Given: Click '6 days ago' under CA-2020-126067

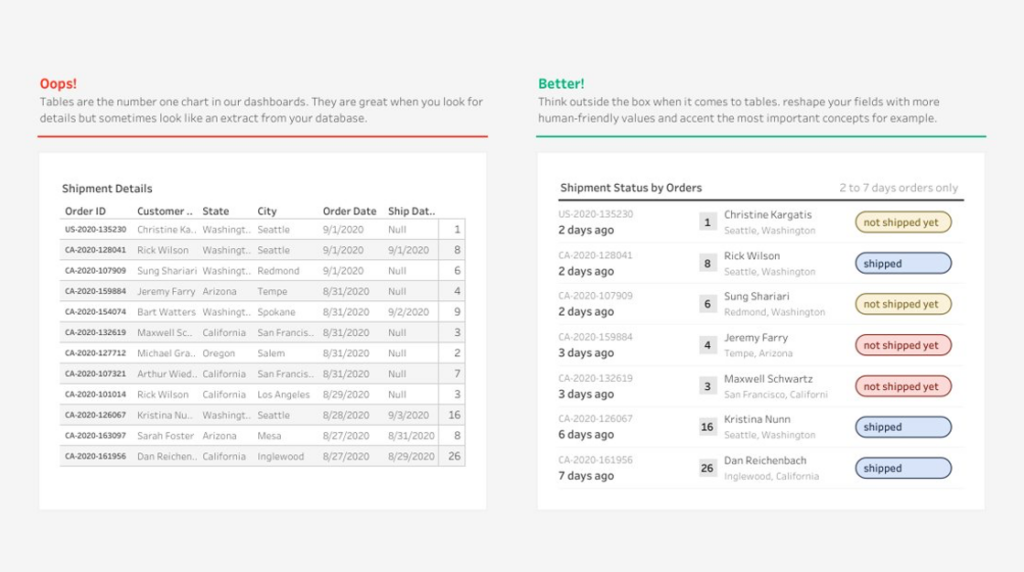Looking at the screenshot, I should (x=585, y=434).
